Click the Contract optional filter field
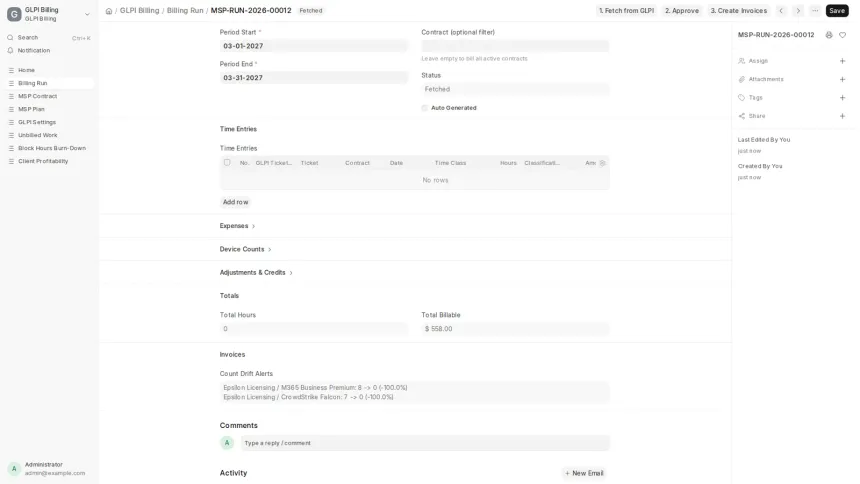 515,46
